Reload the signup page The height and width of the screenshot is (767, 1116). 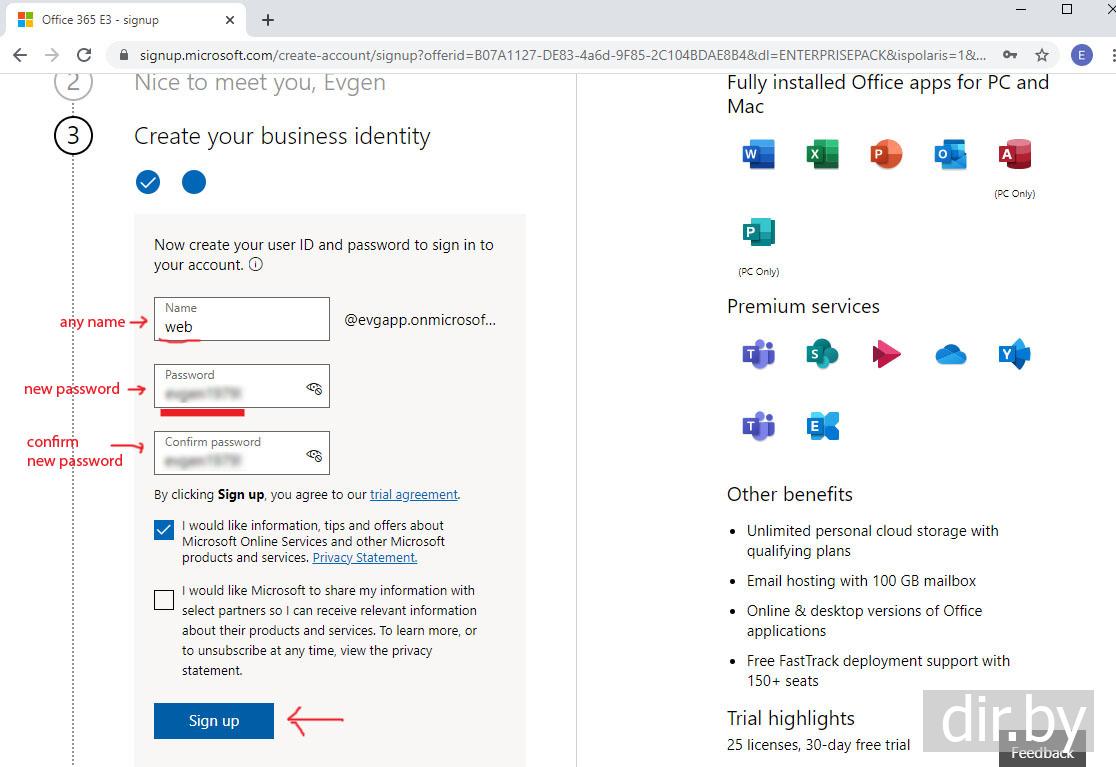click(x=84, y=55)
